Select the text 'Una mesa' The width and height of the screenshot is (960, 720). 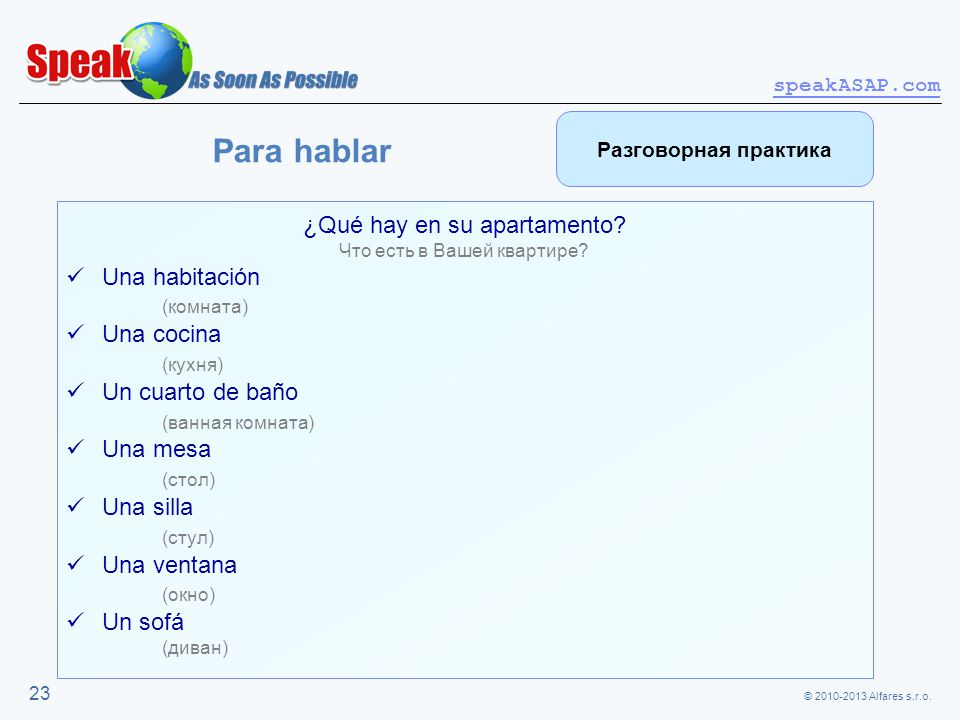coord(157,449)
